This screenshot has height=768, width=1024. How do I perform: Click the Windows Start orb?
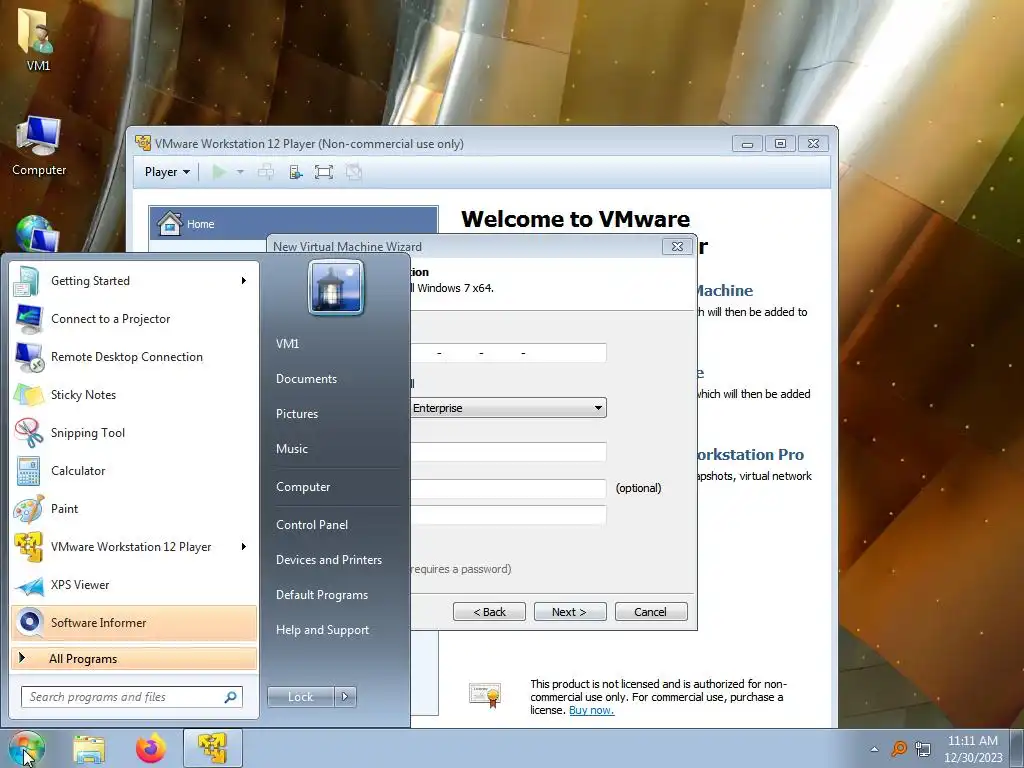click(x=27, y=748)
